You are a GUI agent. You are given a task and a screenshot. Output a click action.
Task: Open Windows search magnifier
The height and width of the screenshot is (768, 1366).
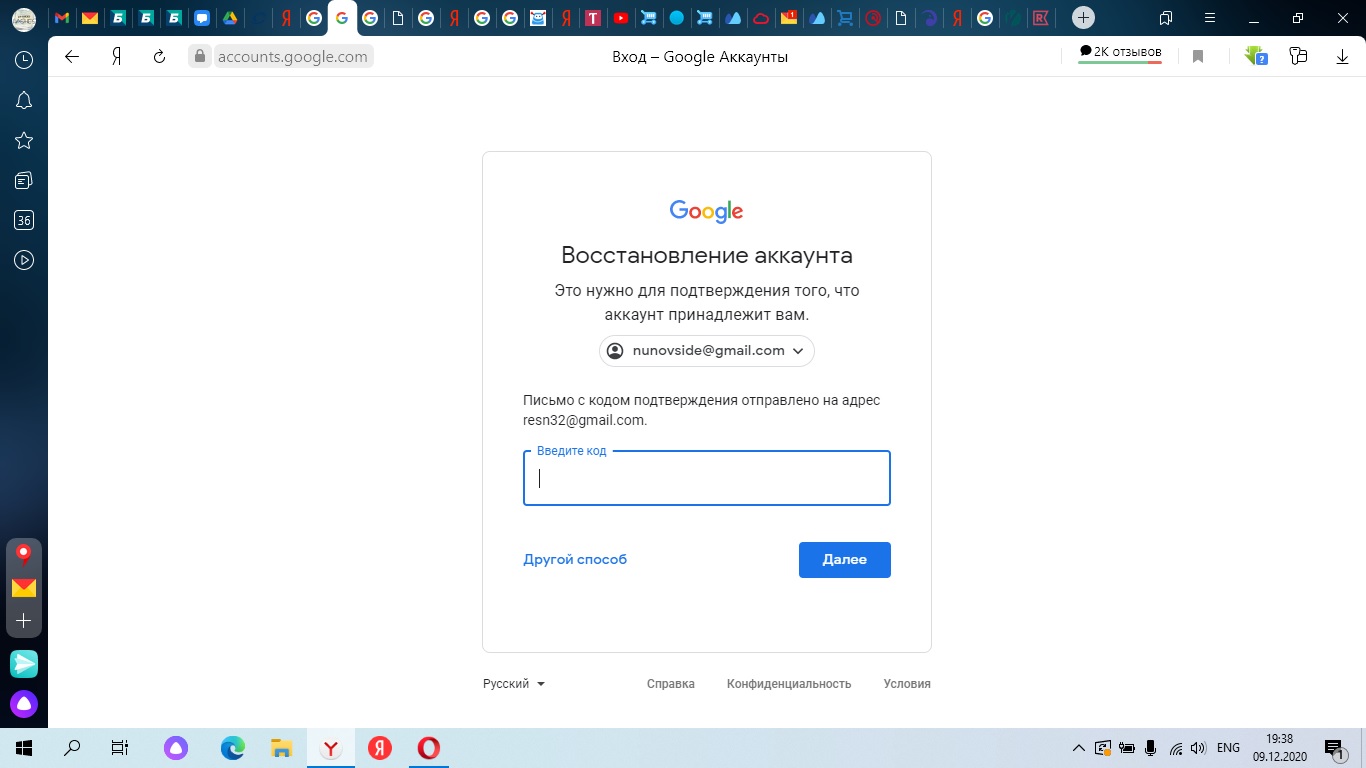tap(72, 748)
